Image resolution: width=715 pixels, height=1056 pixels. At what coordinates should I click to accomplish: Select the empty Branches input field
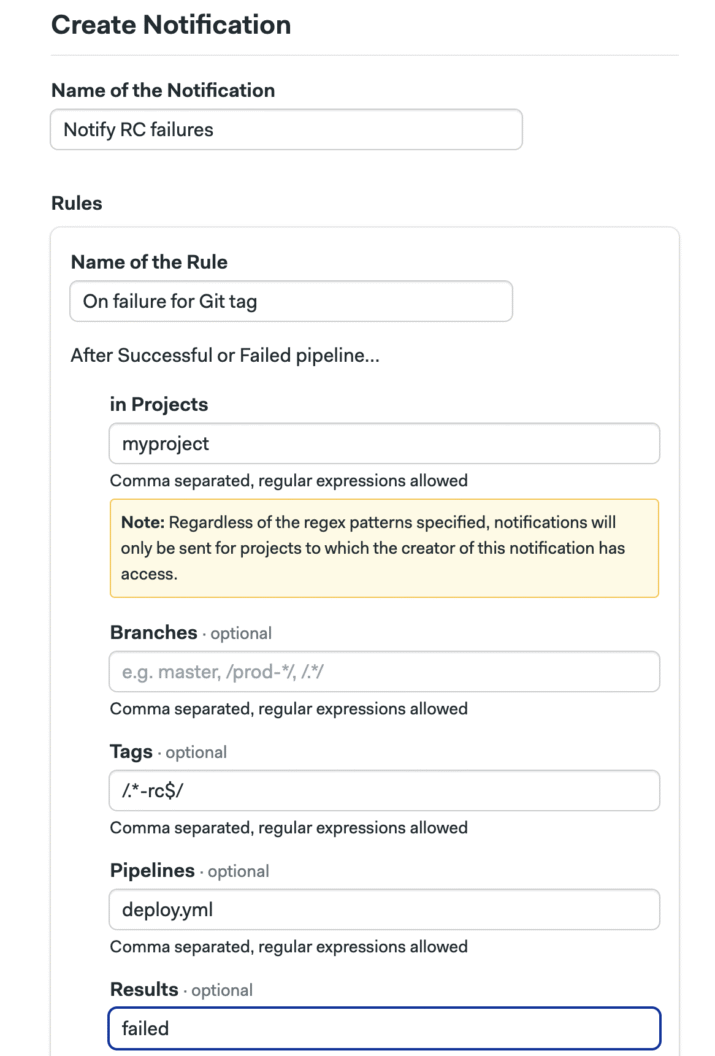(384, 672)
